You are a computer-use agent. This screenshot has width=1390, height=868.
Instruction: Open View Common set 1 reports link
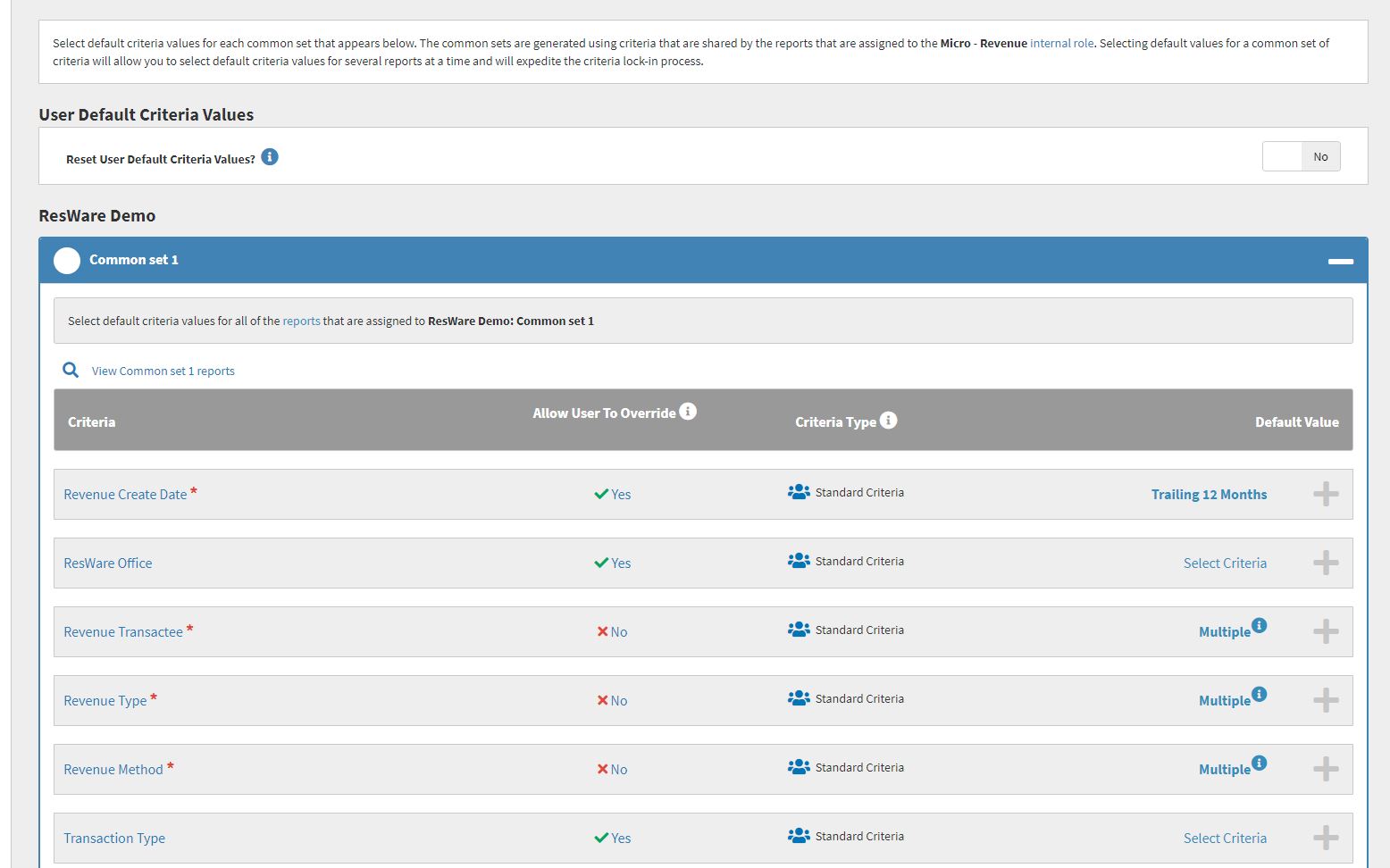163,371
